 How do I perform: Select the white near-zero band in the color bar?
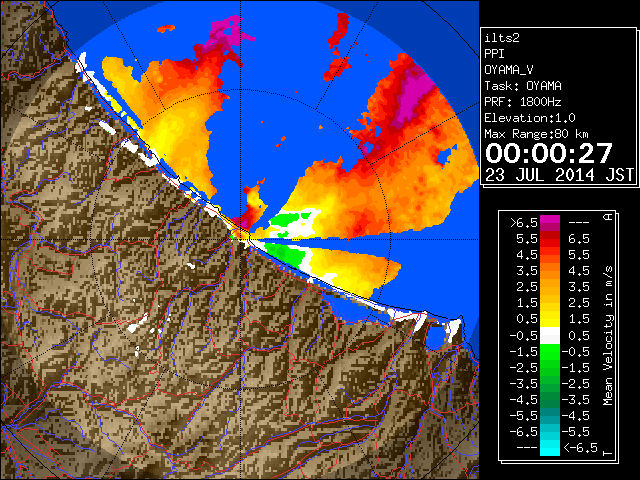[x=550, y=336]
